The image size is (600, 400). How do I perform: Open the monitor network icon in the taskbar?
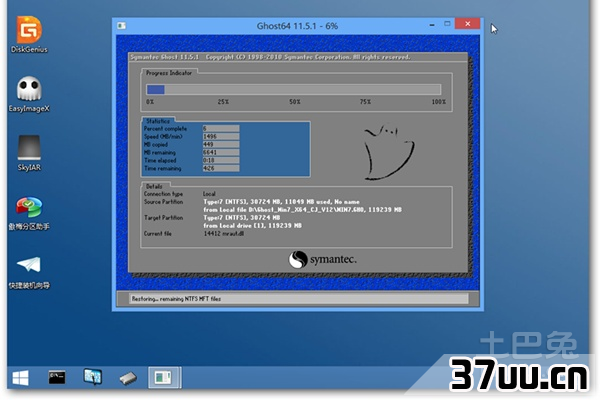(x=93, y=377)
